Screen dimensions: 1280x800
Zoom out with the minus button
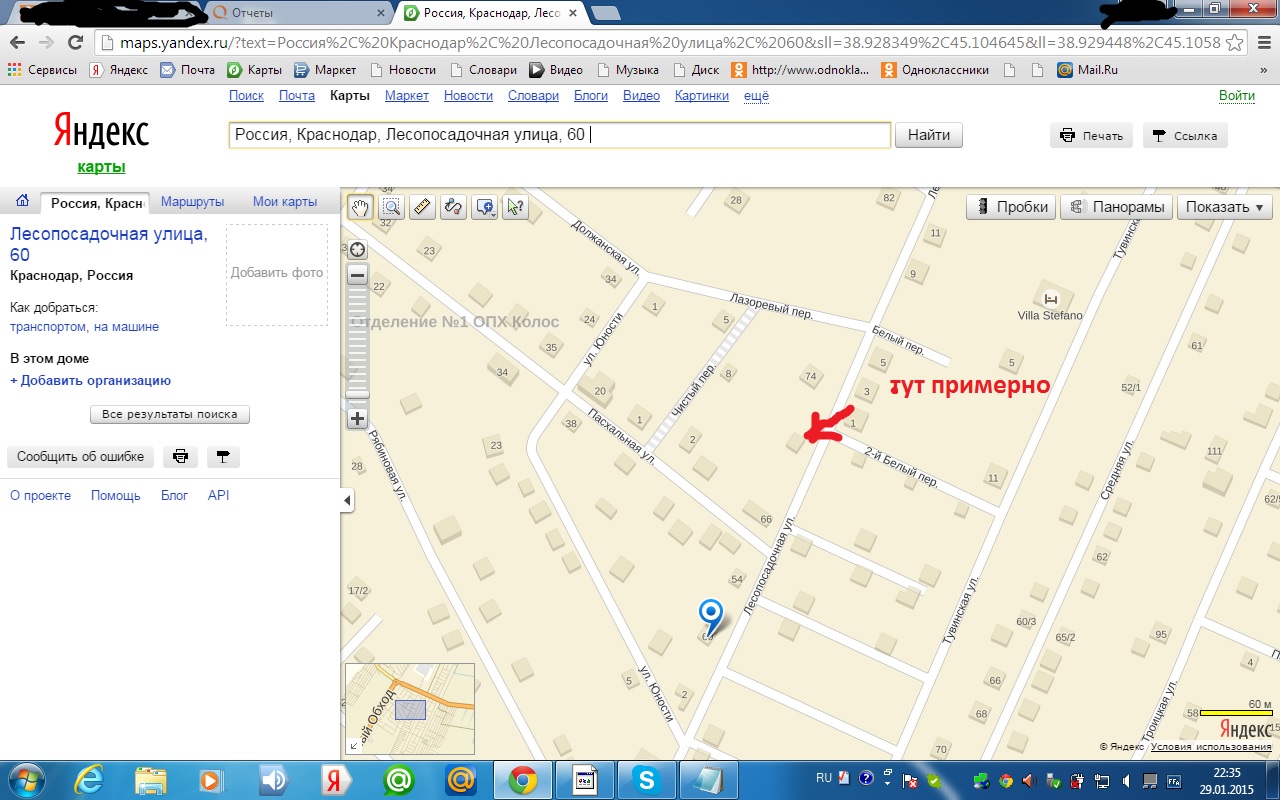[357, 275]
